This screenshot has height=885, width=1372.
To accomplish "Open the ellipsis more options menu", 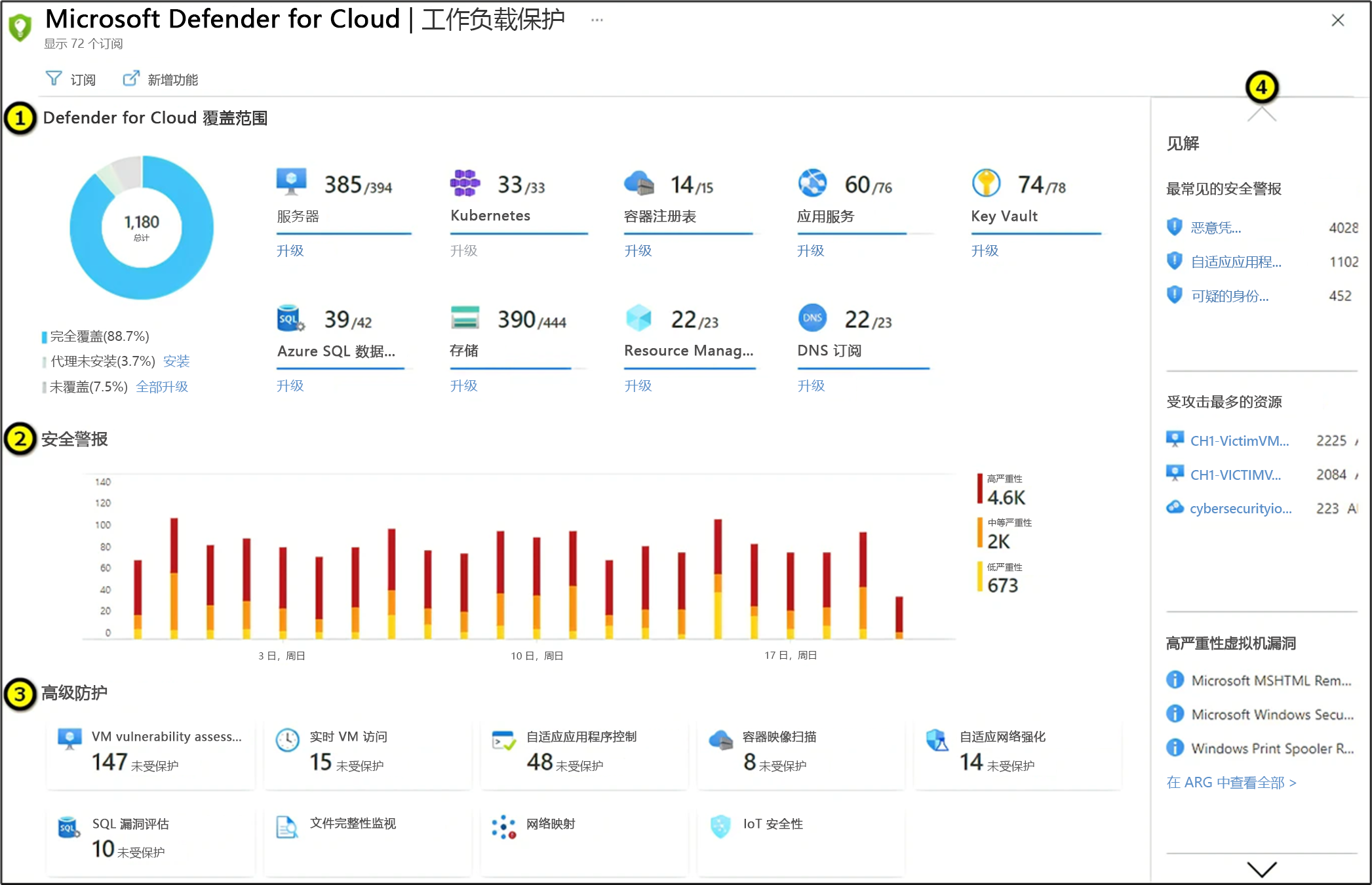I will 597,20.
